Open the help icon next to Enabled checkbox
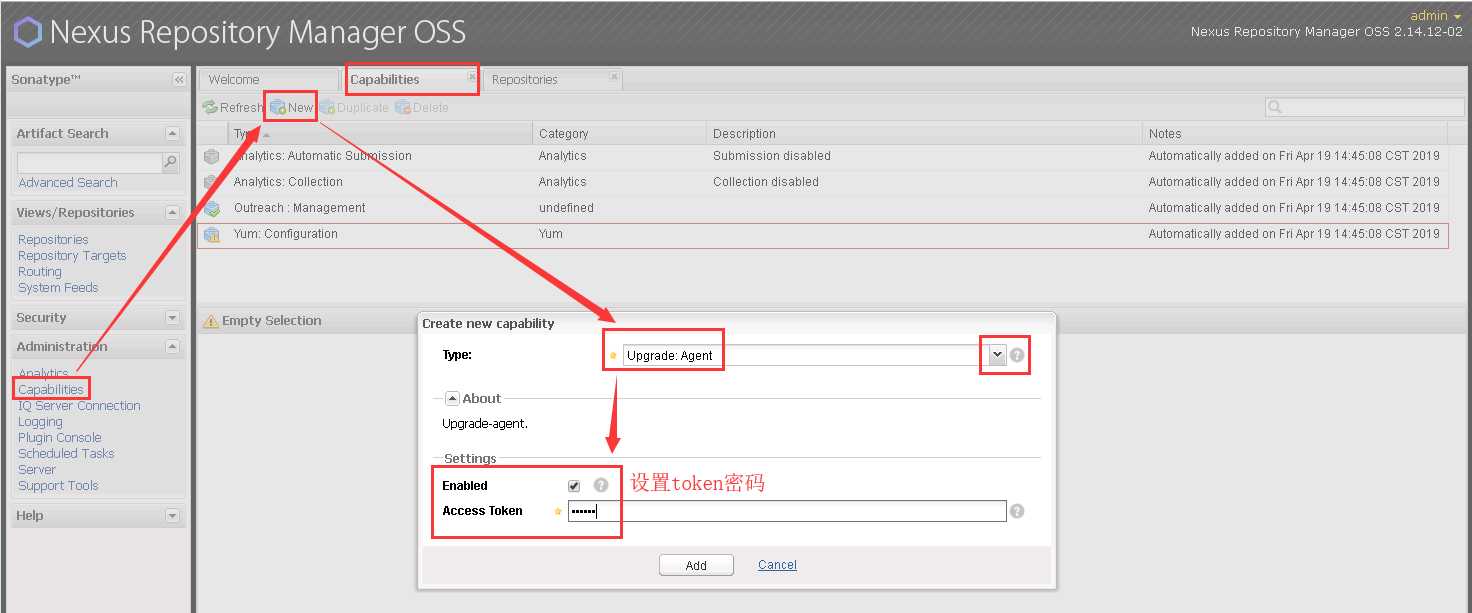 (x=601, y=485)
